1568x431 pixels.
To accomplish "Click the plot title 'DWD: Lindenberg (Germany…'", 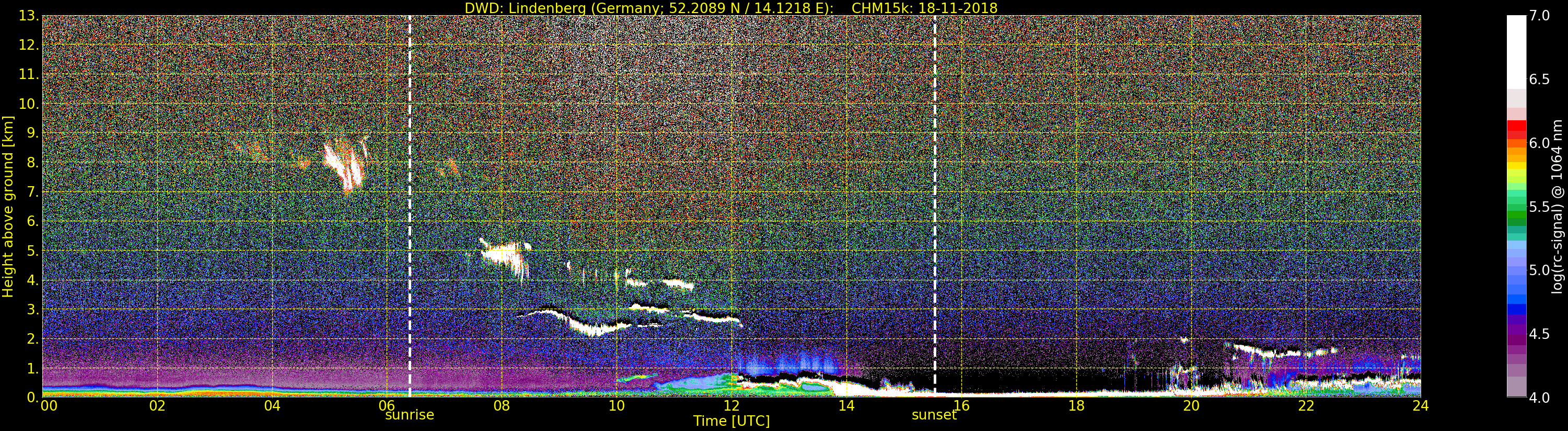I will pos(730,8).
